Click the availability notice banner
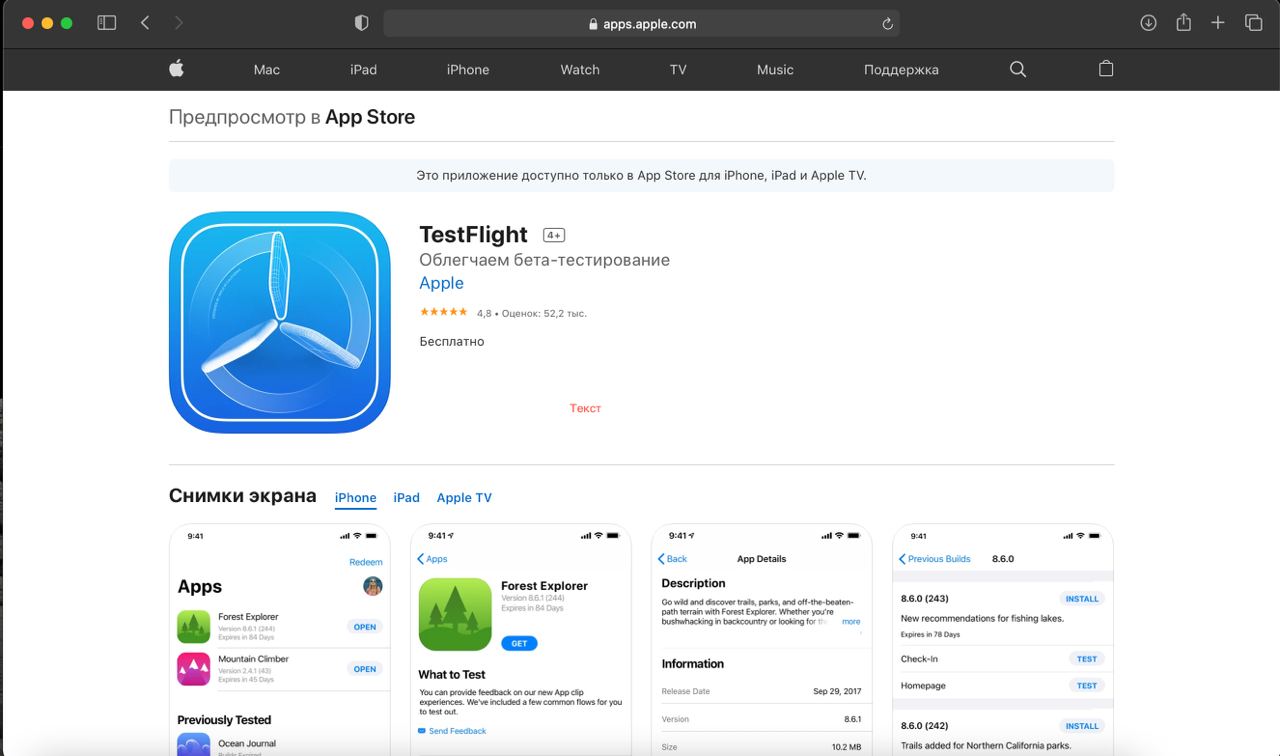1280x756 pixels. click(x=641, y=175)
